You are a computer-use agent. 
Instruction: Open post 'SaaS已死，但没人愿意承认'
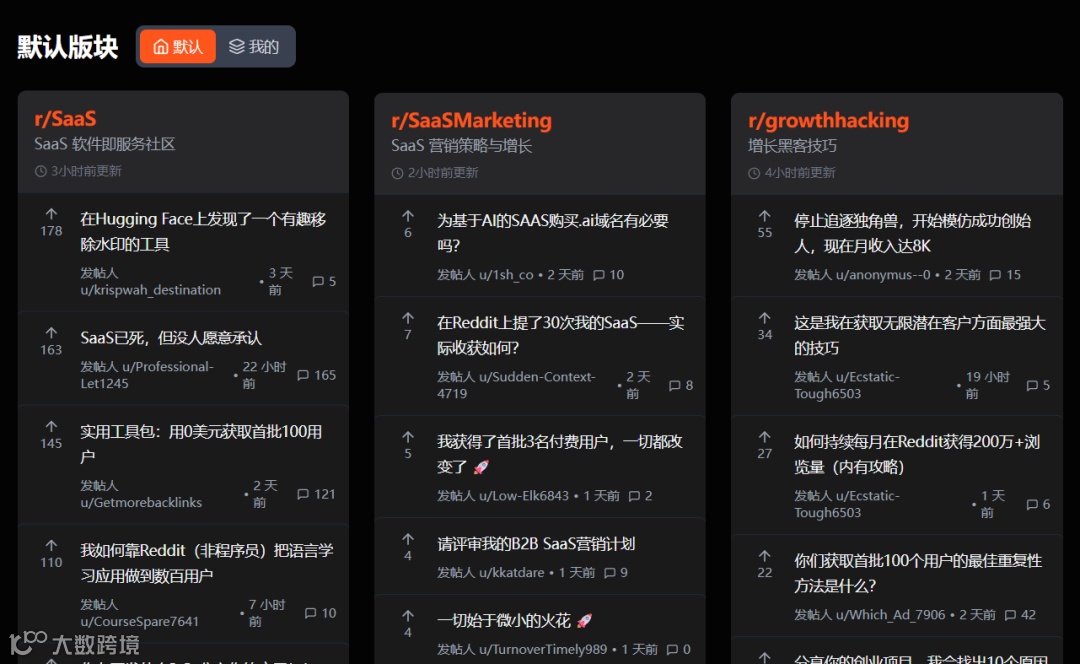[171, 338]
